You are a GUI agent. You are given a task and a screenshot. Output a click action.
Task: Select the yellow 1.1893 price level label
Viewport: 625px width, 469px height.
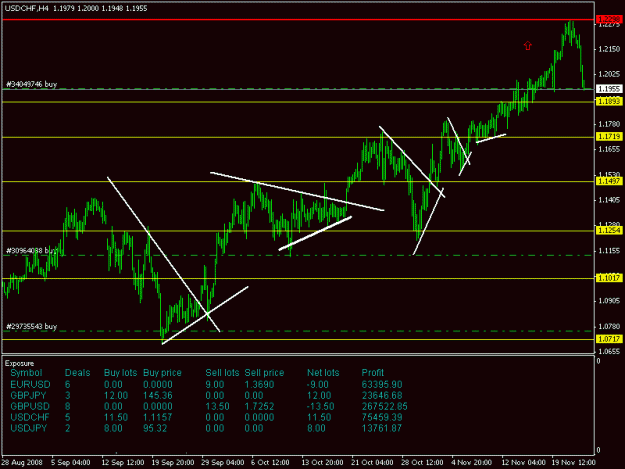609,102
